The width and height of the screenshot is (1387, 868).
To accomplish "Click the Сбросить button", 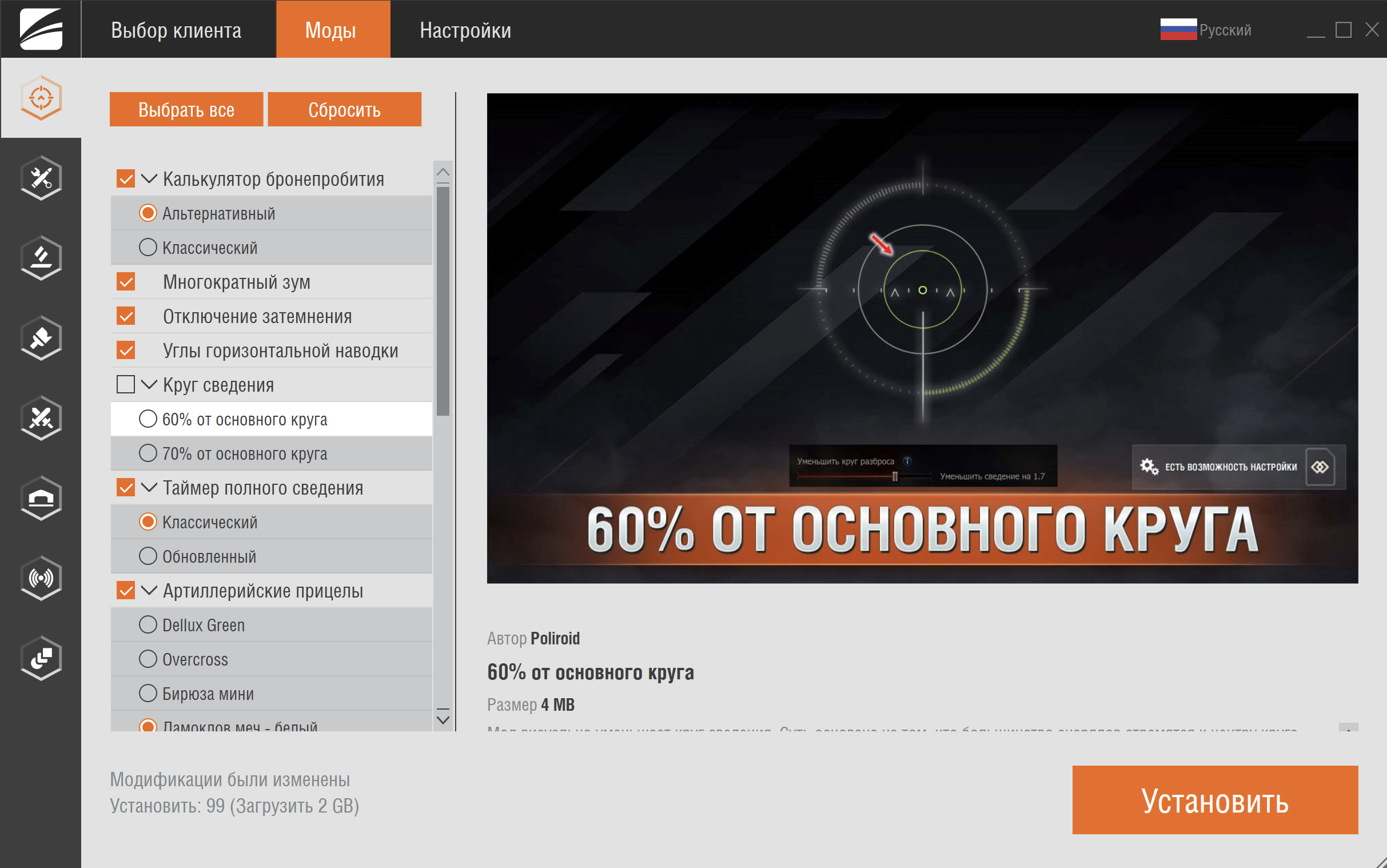I will [x=344, y=109].
